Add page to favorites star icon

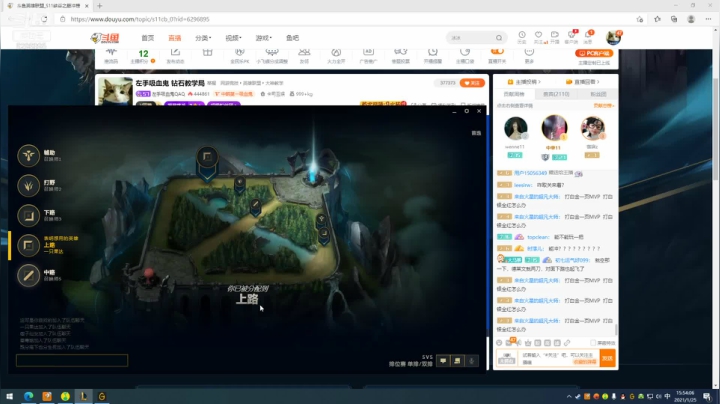tap(640, 19)
